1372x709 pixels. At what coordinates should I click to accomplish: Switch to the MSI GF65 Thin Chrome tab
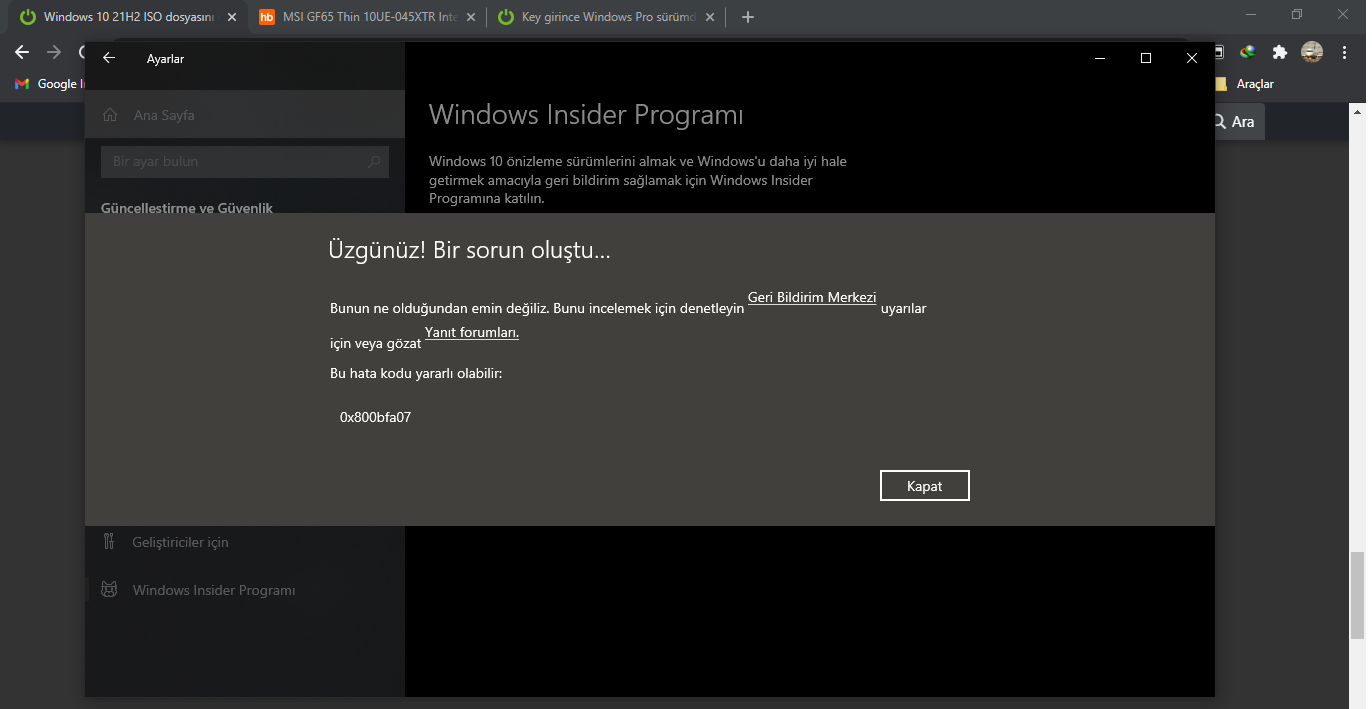coord(366,17)
